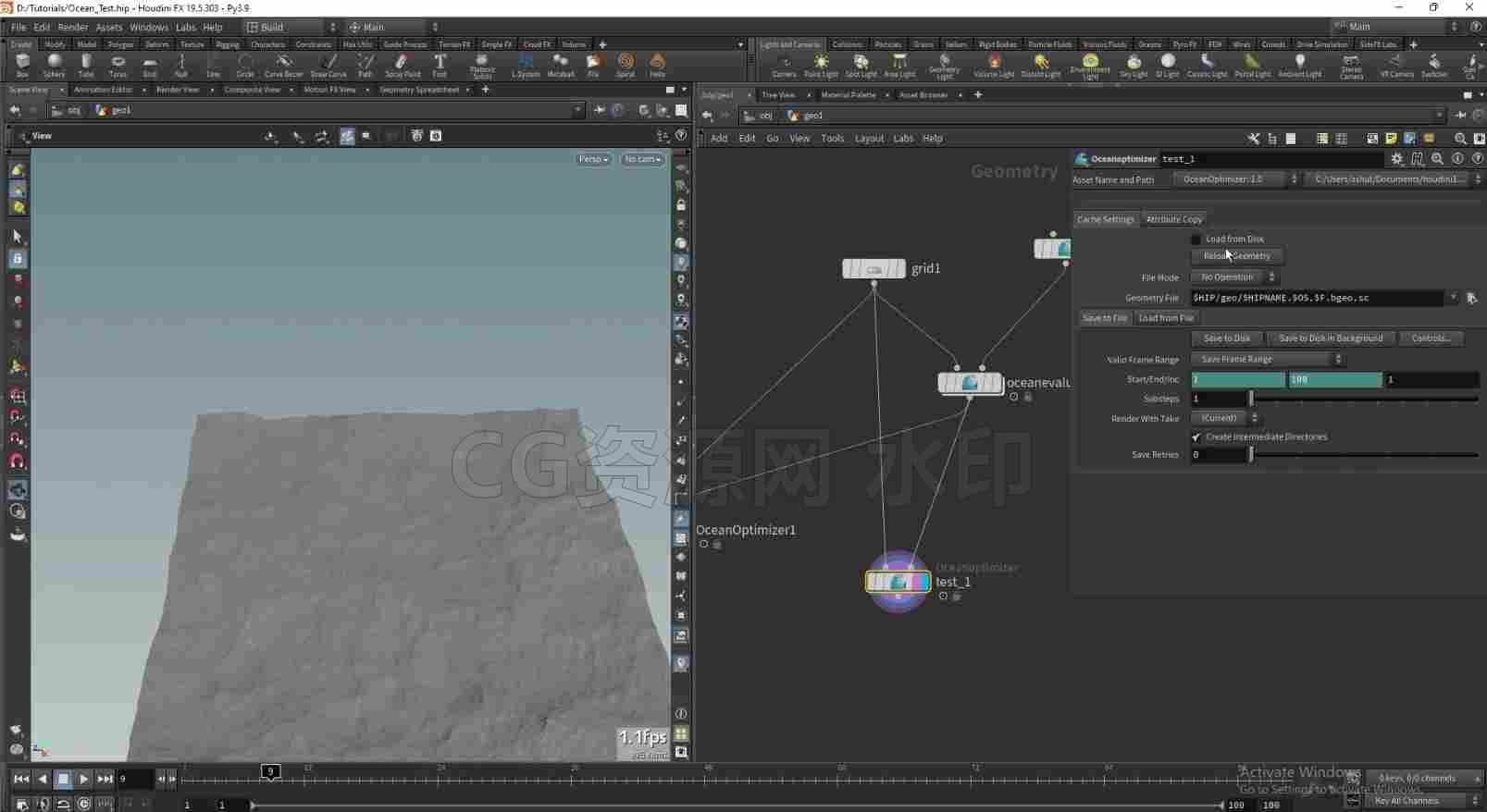Click Save to Disk in Background
The image size is (1487, 812).
pos(1331,338)
